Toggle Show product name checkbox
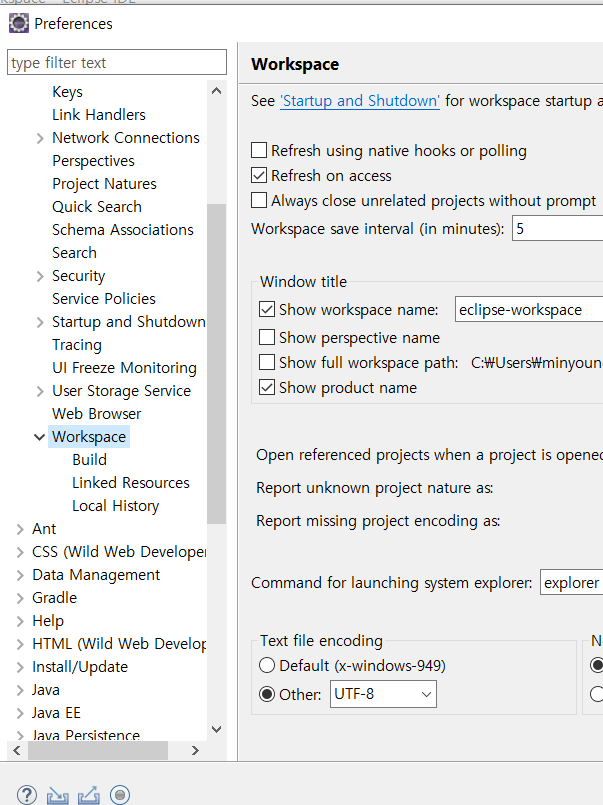Screen dimensions: 603x805 click(x=267, y=387)
